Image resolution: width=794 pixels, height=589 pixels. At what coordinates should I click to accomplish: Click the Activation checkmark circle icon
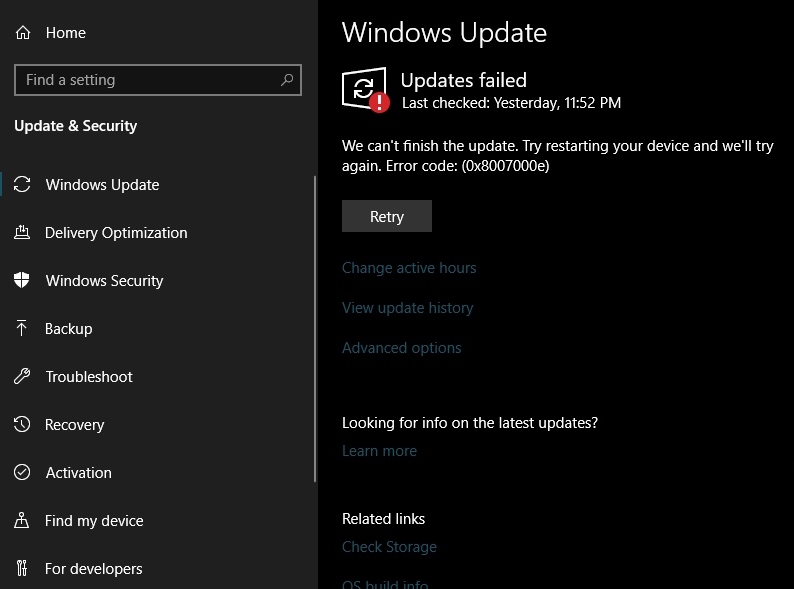(22, 472)
